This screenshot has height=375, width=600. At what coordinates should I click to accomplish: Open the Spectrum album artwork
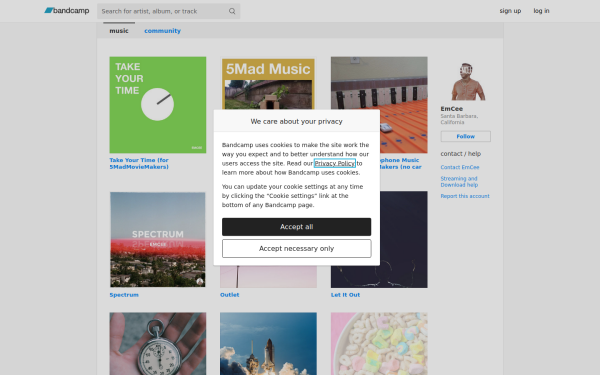click(158, 240)
